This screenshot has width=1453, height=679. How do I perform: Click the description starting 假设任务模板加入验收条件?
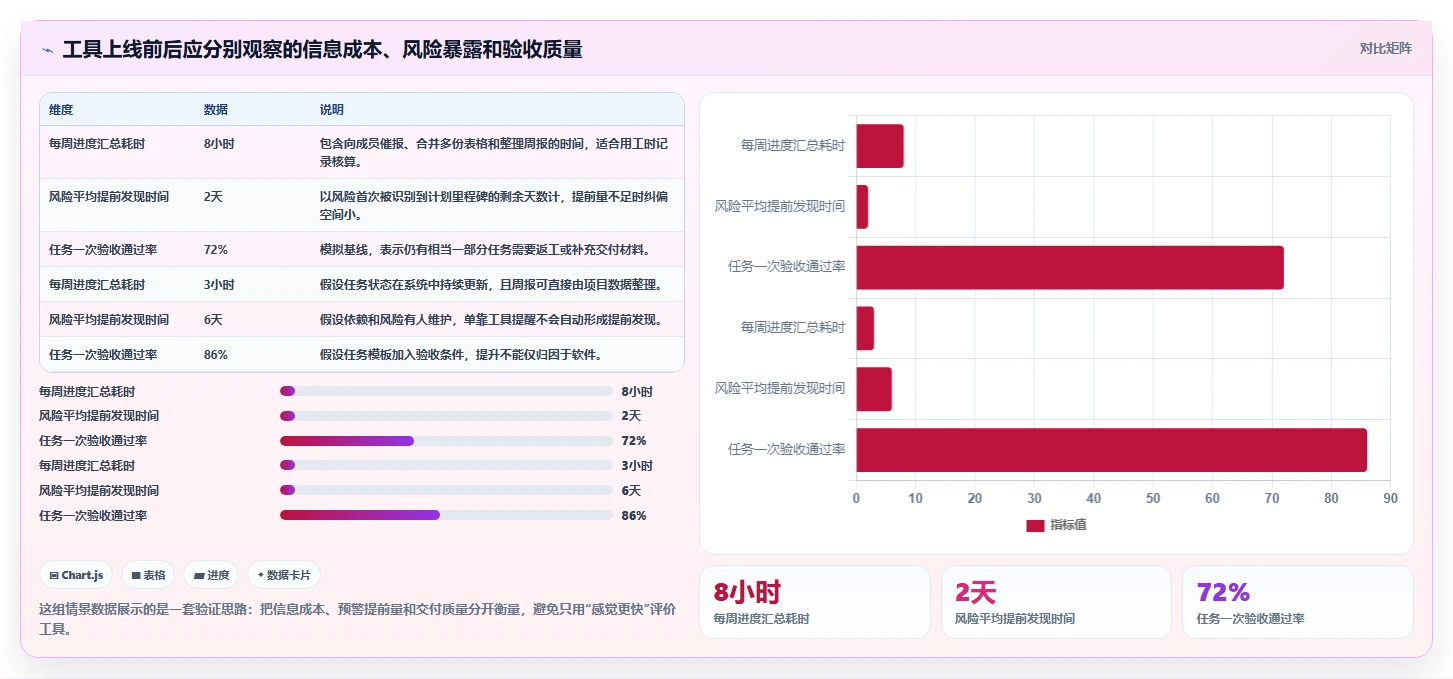click(x=461, y=355)
